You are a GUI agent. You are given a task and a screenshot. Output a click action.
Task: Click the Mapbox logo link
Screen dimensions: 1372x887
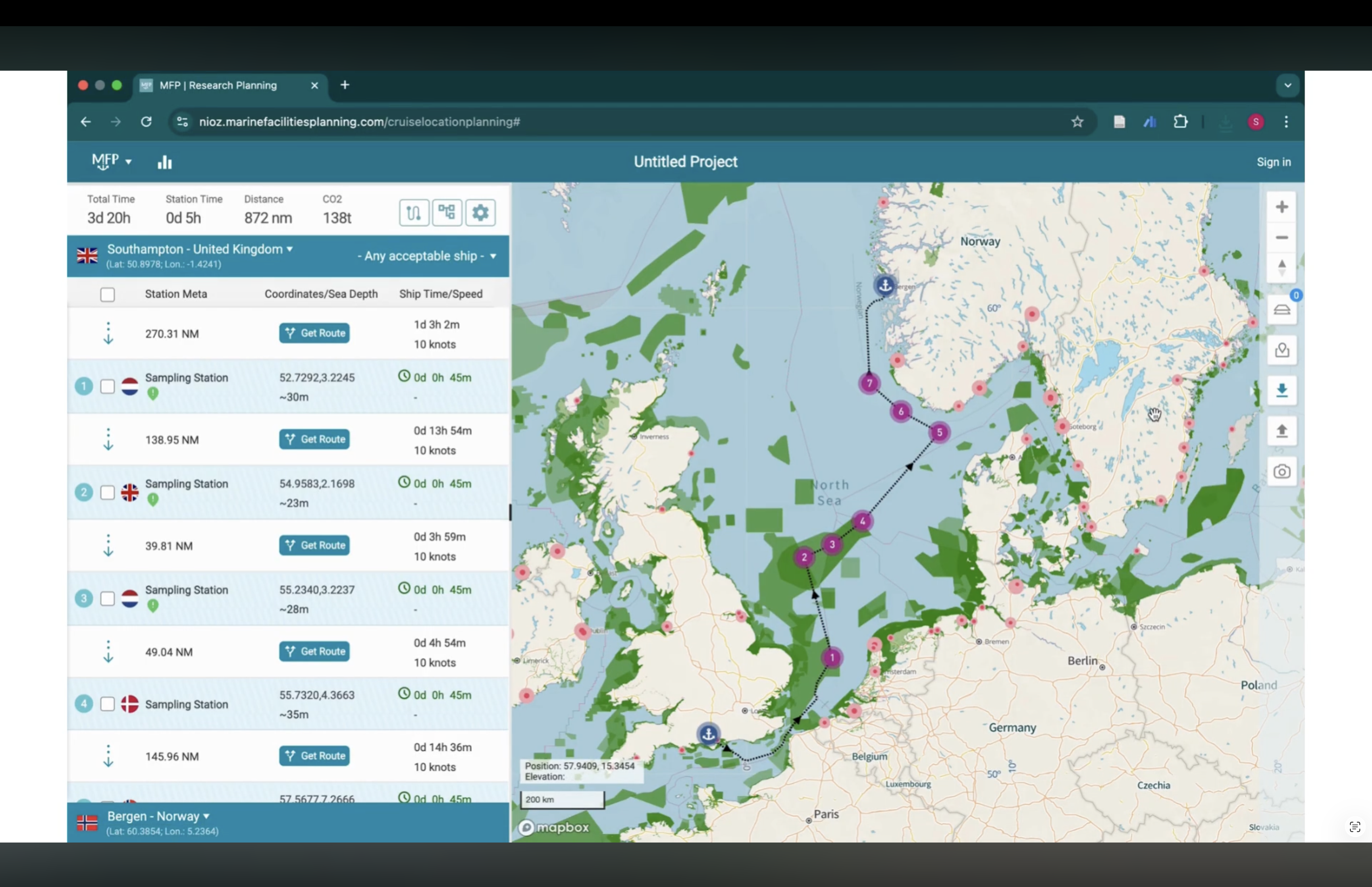coord(554,828)
